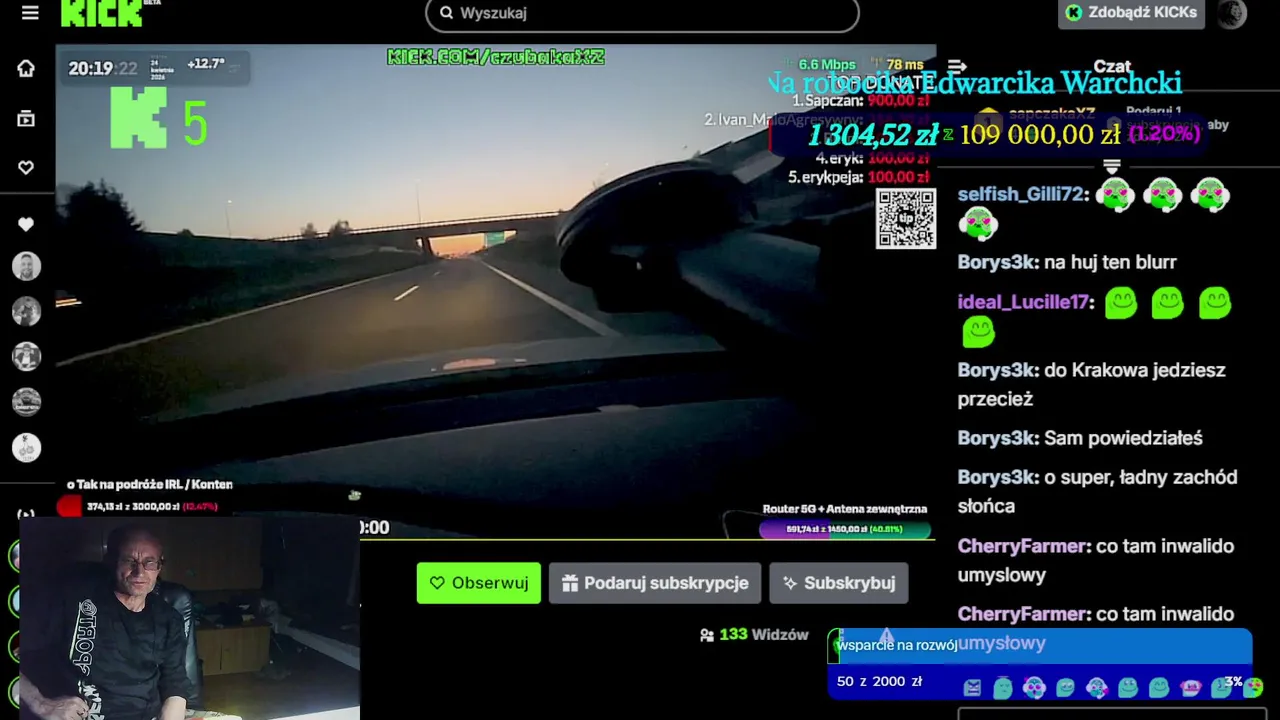Screen dimensions: 1280x720
Task: Click the Czat header title
Action: (x=1112, y=67)
